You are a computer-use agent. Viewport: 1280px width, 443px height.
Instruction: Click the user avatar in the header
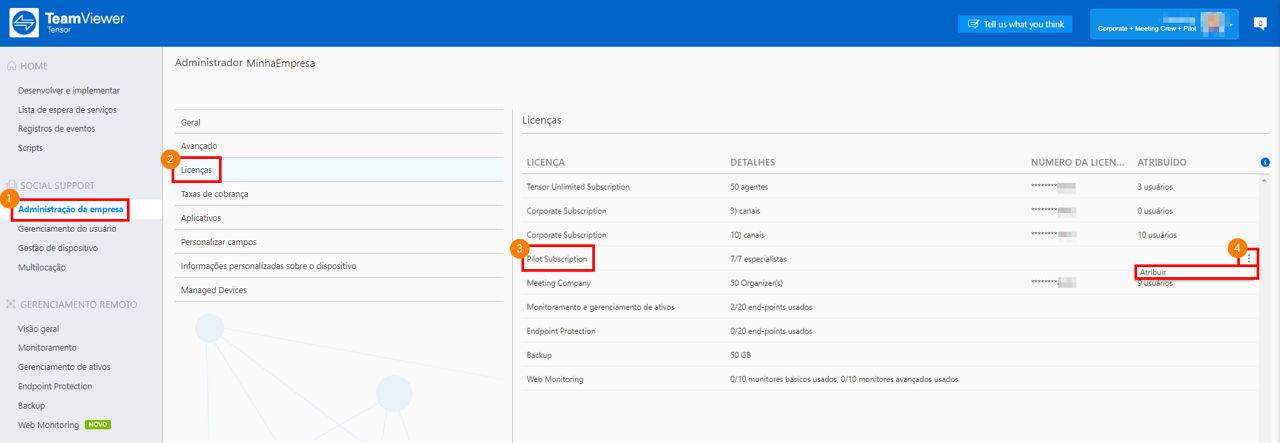point(1213,23)
